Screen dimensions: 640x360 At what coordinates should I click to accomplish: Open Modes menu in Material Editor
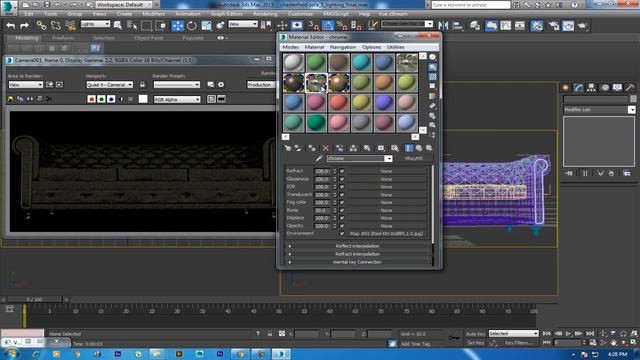tap(291, 47)
